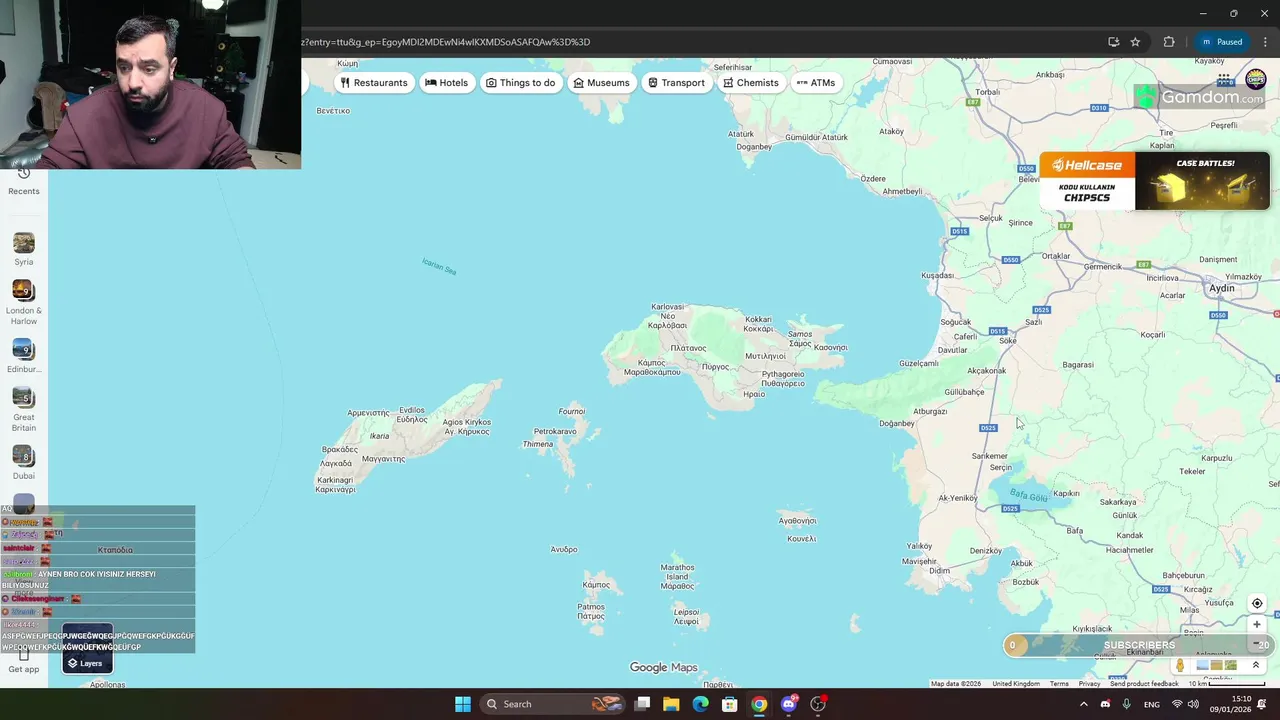Click the Söke town label
Screen dimensions: 1280x720
[1008, 341]
